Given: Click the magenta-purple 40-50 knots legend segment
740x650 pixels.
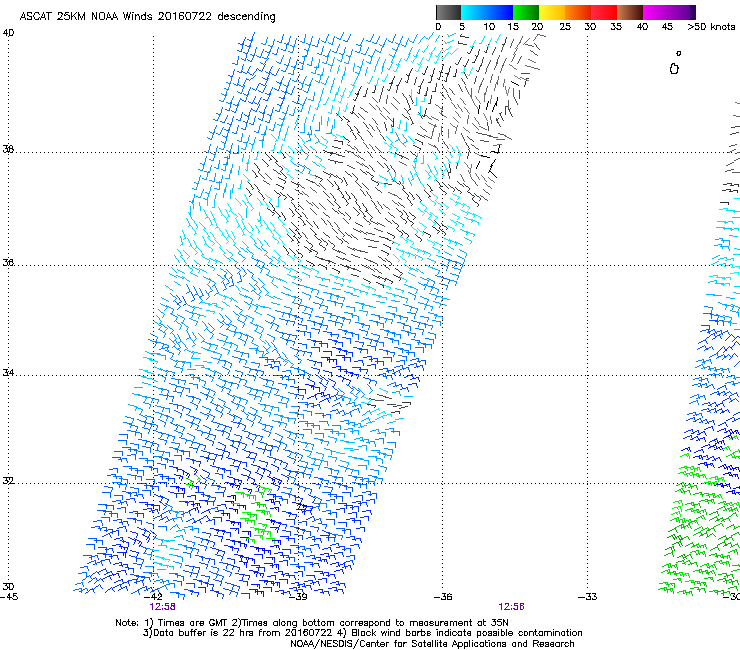Looking at the screenshot, I should (669, 12).
